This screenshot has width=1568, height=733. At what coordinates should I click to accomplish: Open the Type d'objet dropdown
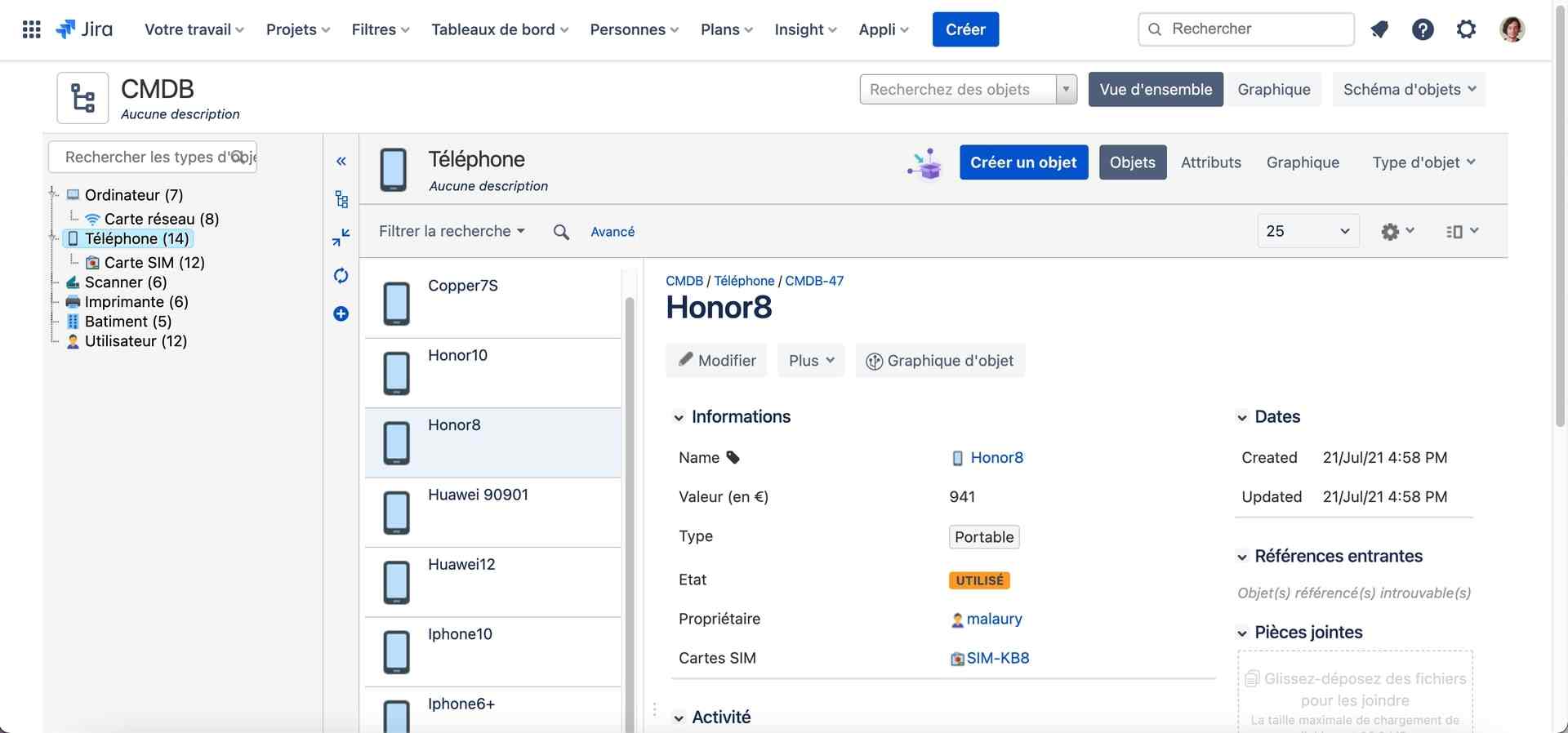1423,162
